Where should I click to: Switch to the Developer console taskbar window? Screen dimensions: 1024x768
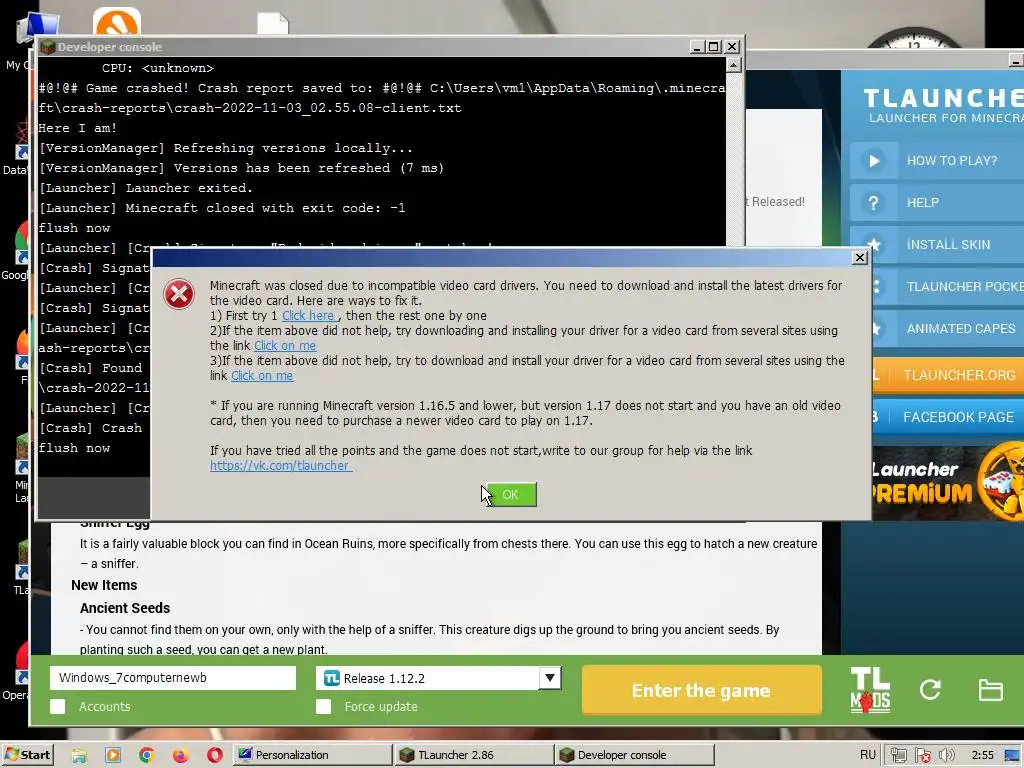tap(635, 755)
